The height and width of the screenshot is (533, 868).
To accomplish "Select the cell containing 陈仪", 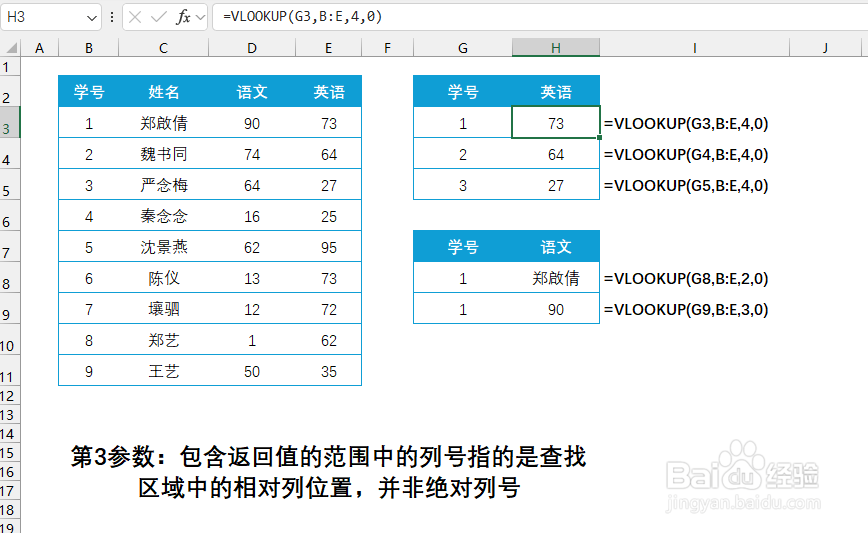I will (x=163, y=278).
